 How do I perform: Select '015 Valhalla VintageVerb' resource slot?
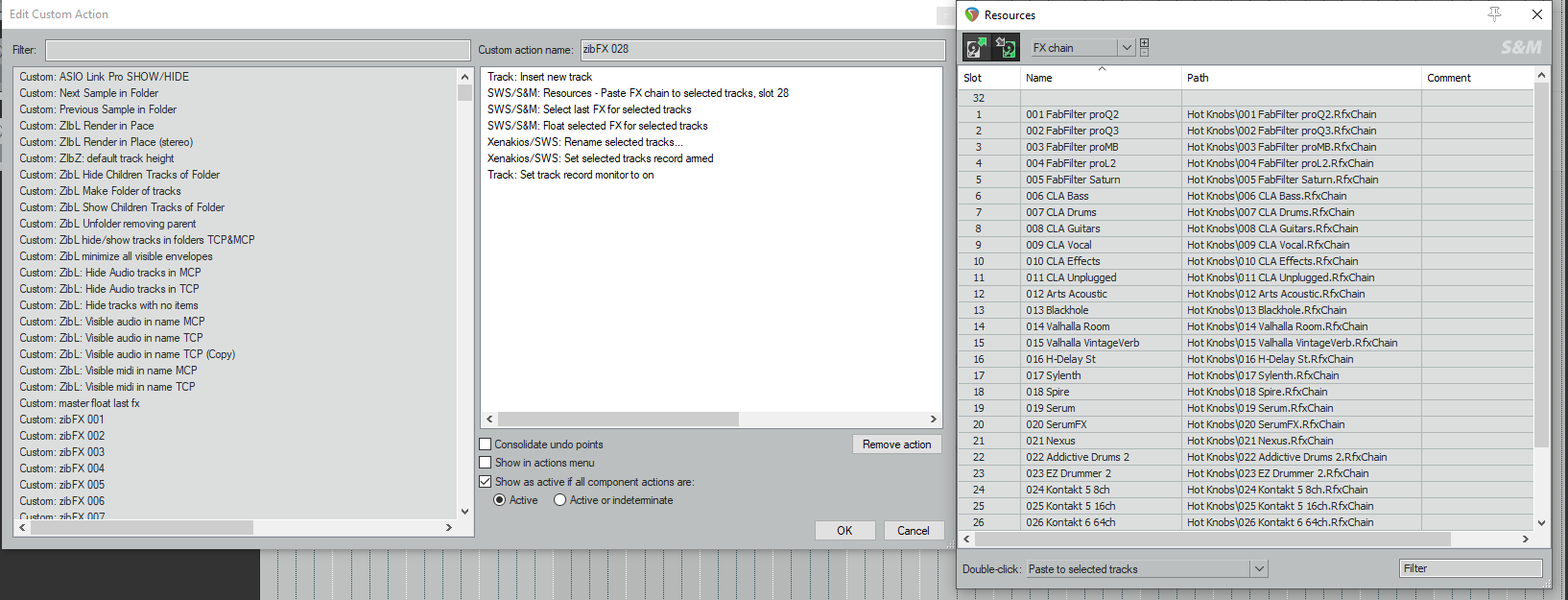tap(1082, 343)
